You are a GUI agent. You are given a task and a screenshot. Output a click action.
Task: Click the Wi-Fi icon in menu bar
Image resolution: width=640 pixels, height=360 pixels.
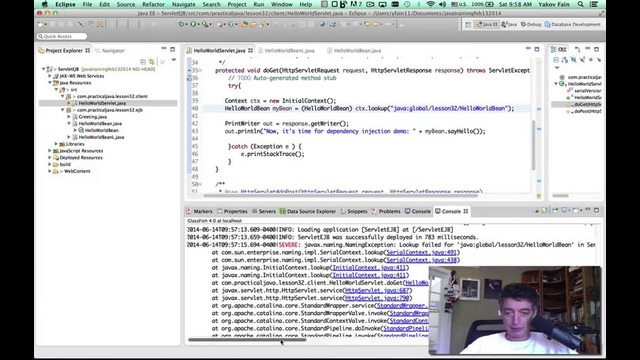430,4
